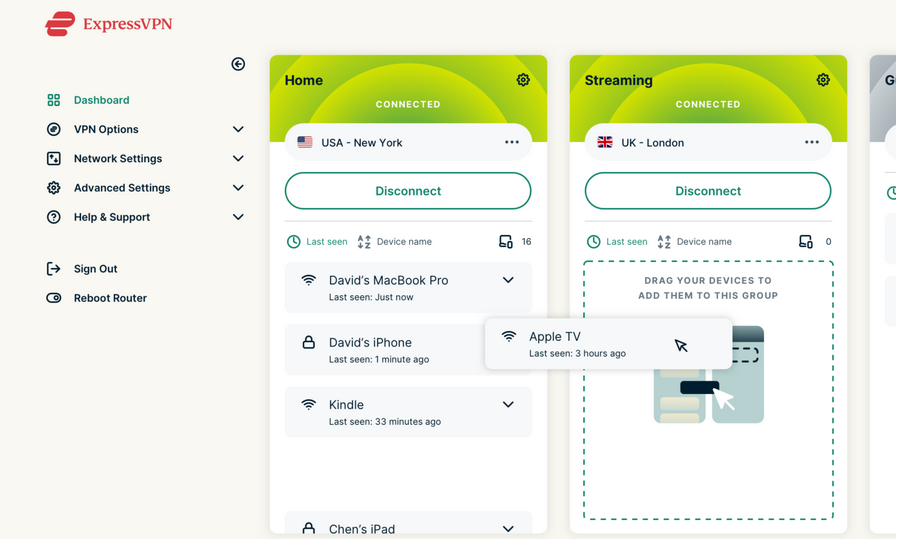897x539 pixels.
Task: Click the Home device count icon
Action: pyautogui.click(x=506, y=241)
